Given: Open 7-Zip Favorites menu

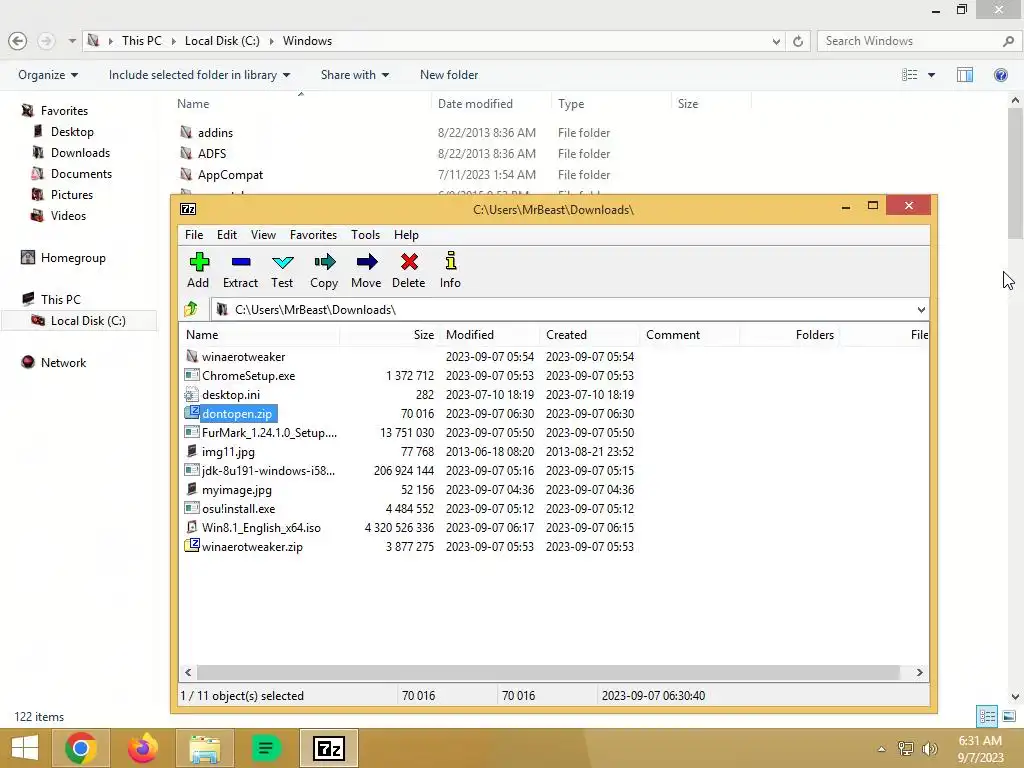Looking at the screenshot, I should 313,235.
